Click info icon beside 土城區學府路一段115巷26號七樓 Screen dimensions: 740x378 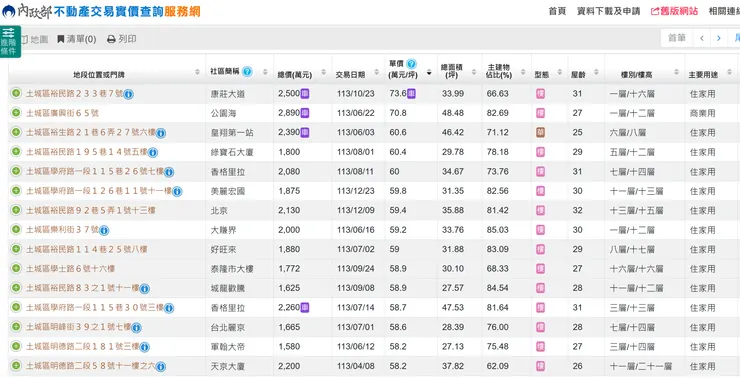169,172
